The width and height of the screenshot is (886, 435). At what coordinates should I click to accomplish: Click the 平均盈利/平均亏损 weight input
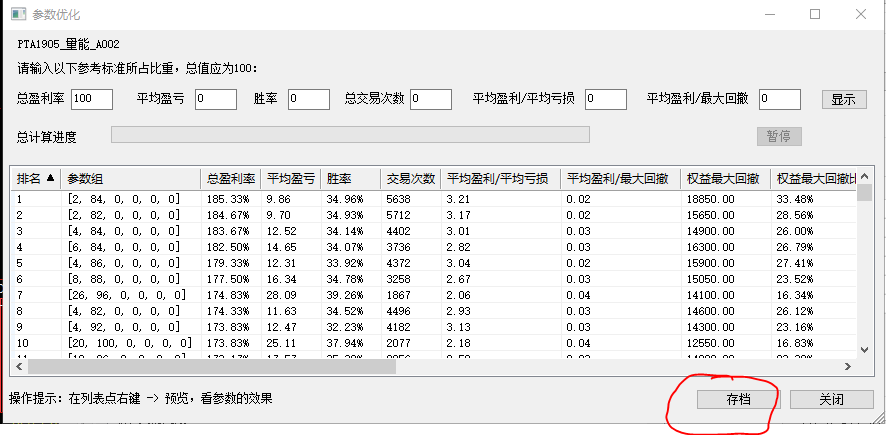point(605,99)
